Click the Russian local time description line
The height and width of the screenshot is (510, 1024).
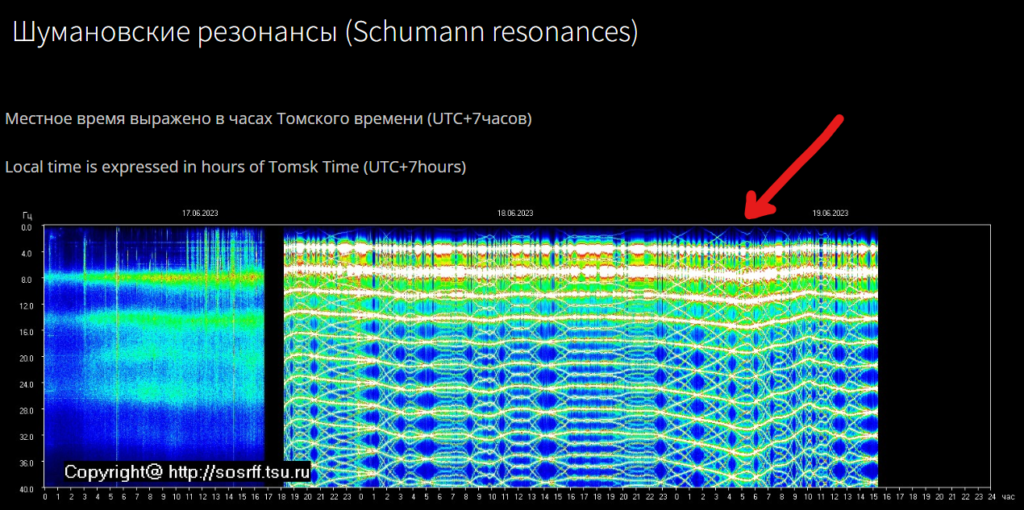(268, 119)
